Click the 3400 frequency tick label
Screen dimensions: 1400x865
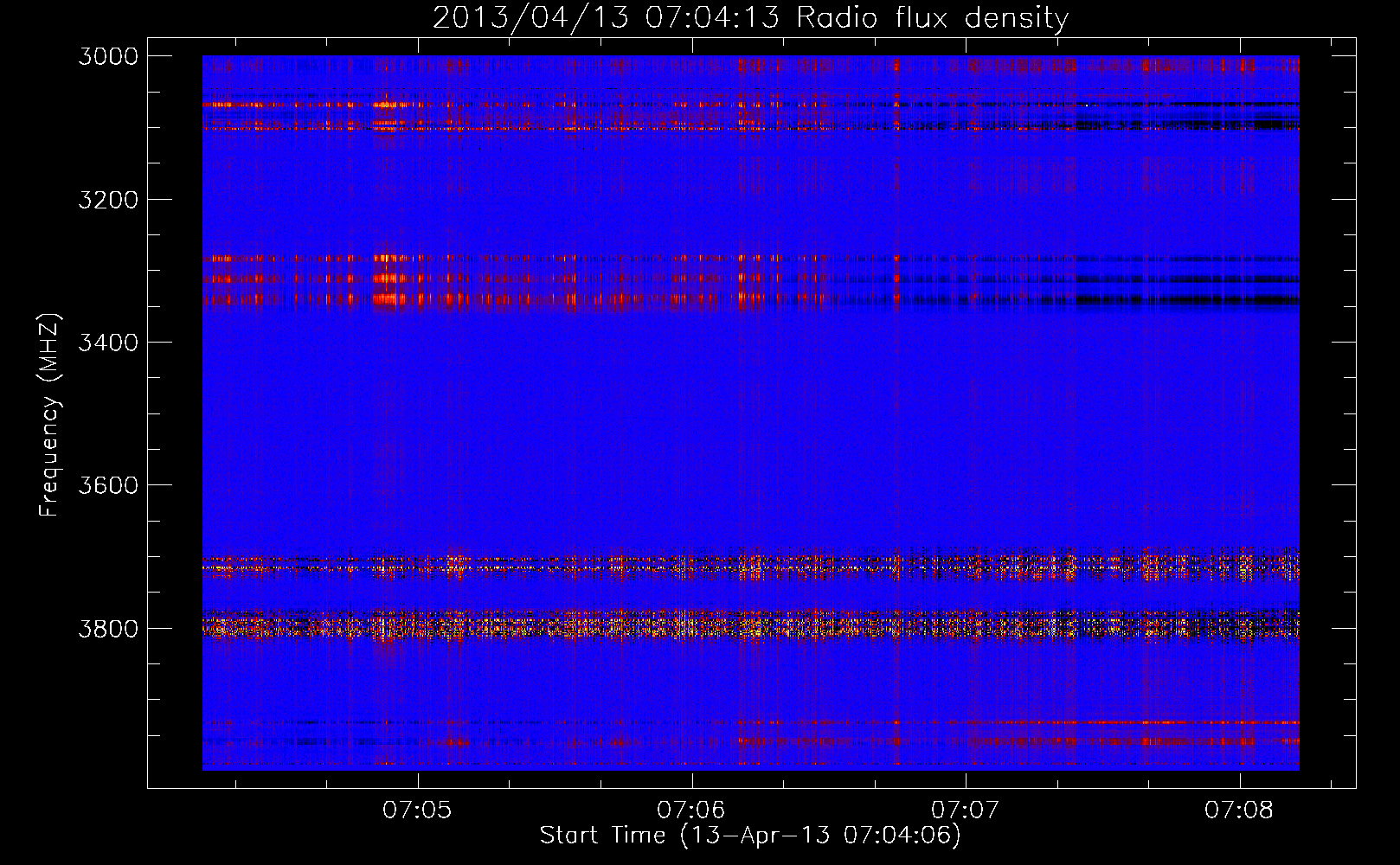click(x=108, y=343)
